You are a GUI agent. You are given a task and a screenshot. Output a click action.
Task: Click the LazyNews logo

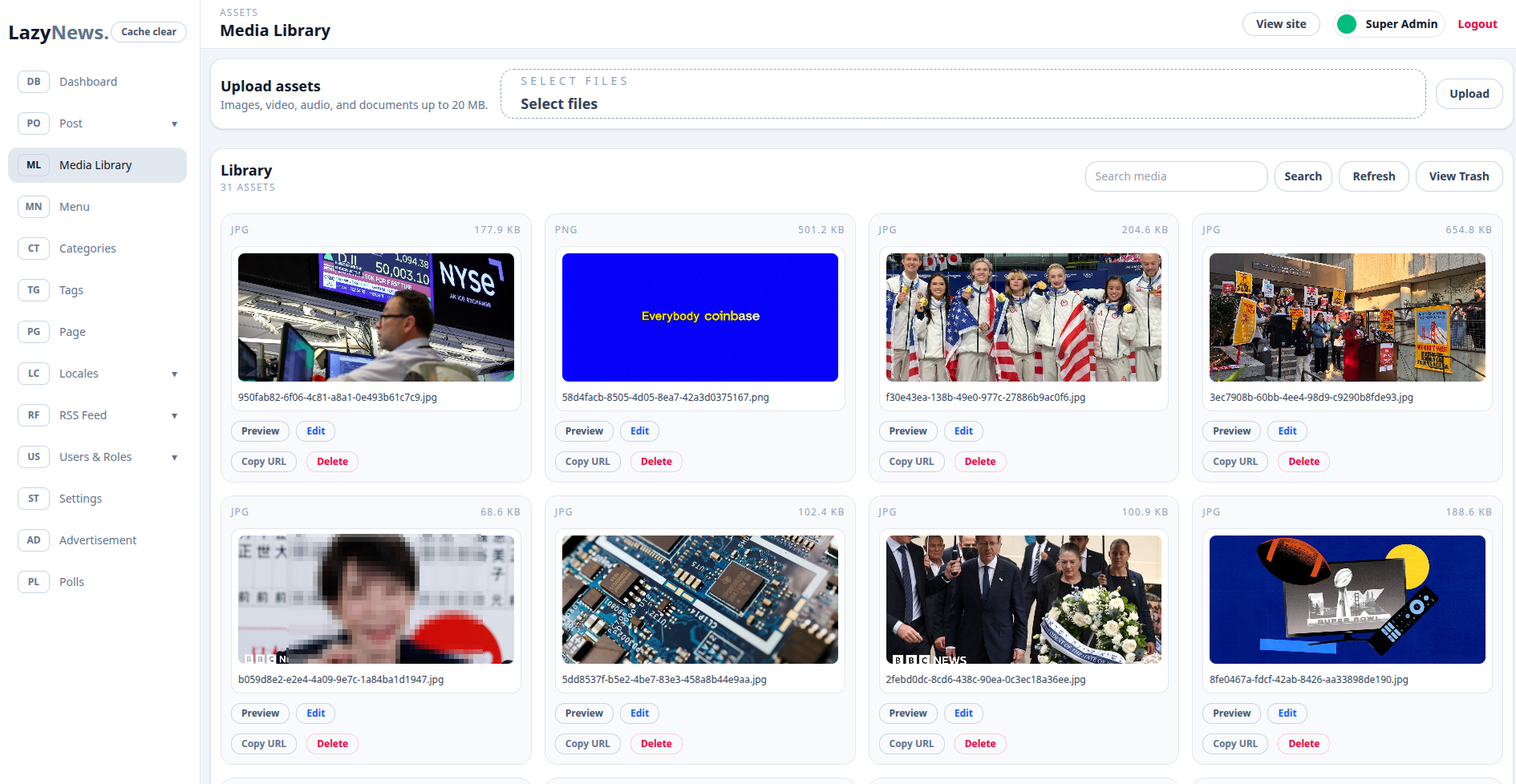(58, 33)
